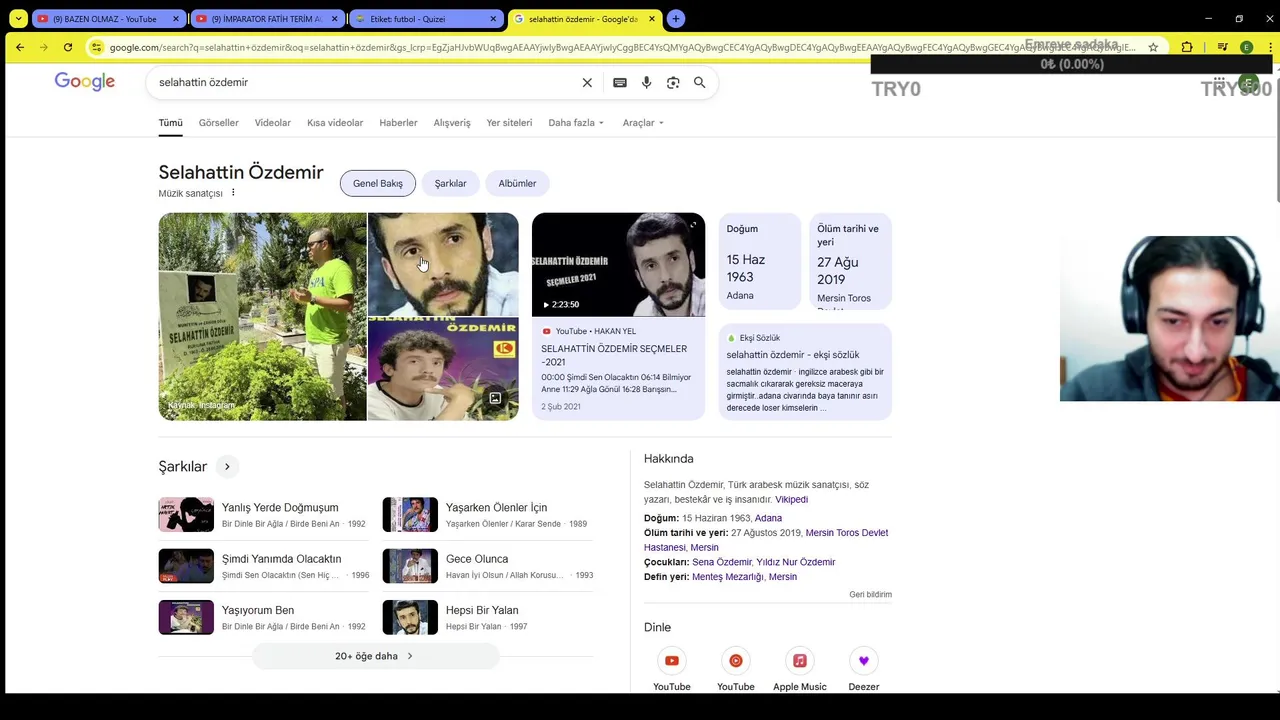Click the browser address bar URL
Viewport: 1280px width, 720px height.
point(620,47)
